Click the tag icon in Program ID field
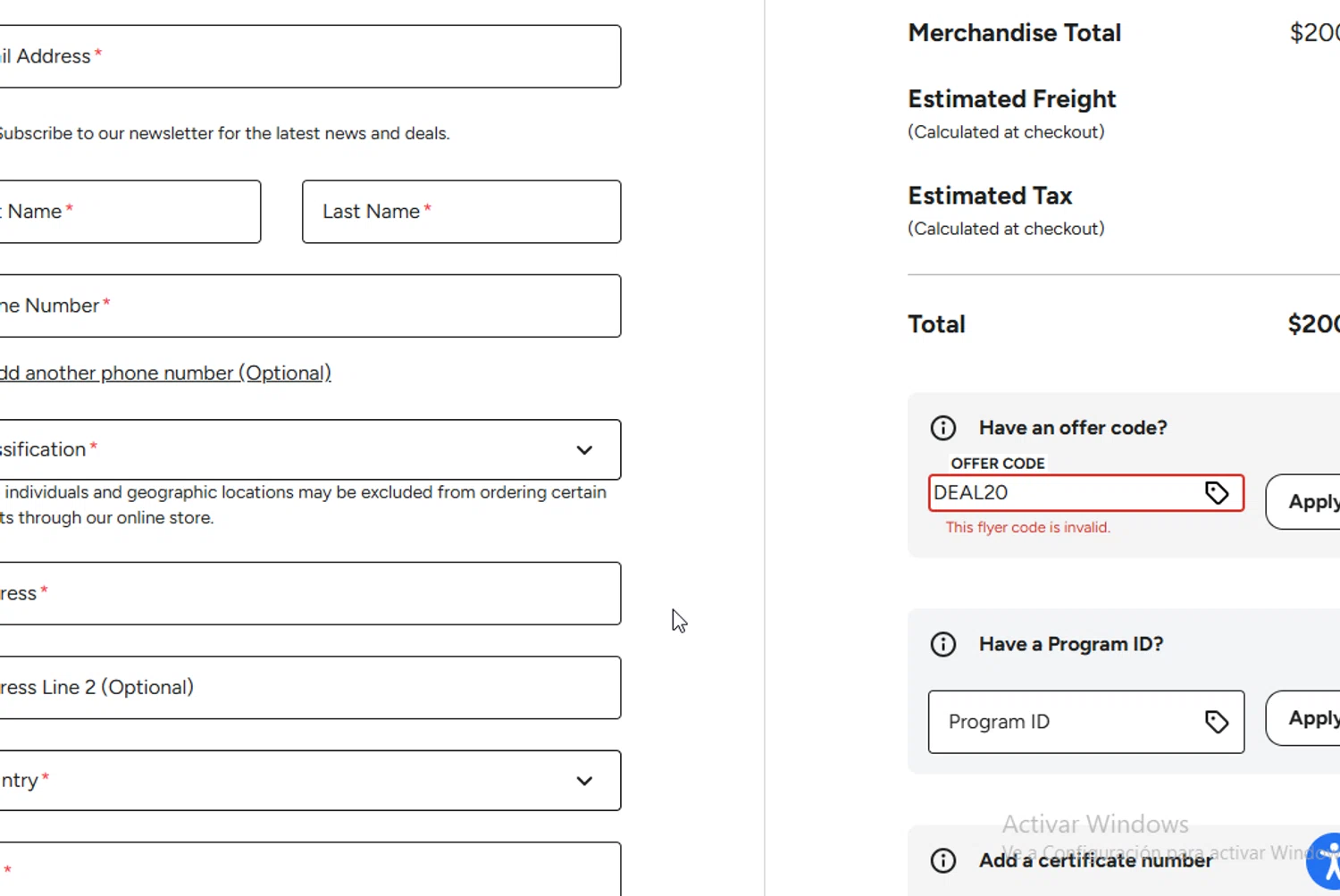This screenshot has width=1340, height=896. (x=1217, y=722)
